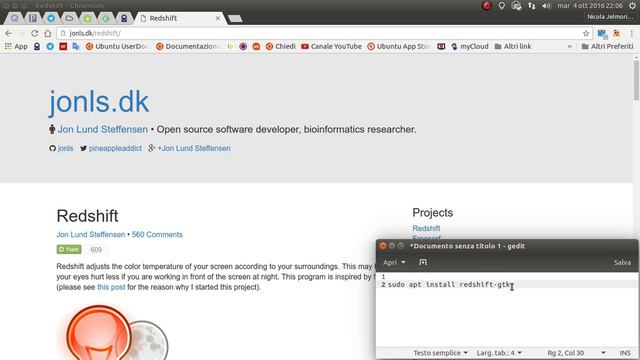Viewport: 640px width, 360px height.
Task: Open the Chiedi bookmark
Action: coord(280,47)
